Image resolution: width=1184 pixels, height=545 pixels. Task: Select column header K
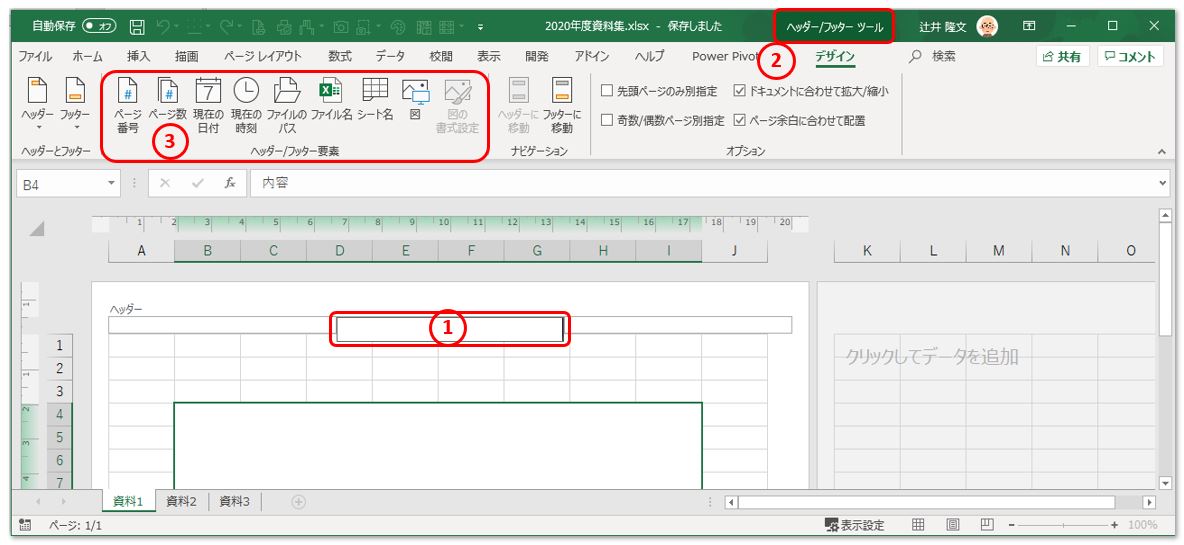[x=867, y=251]
